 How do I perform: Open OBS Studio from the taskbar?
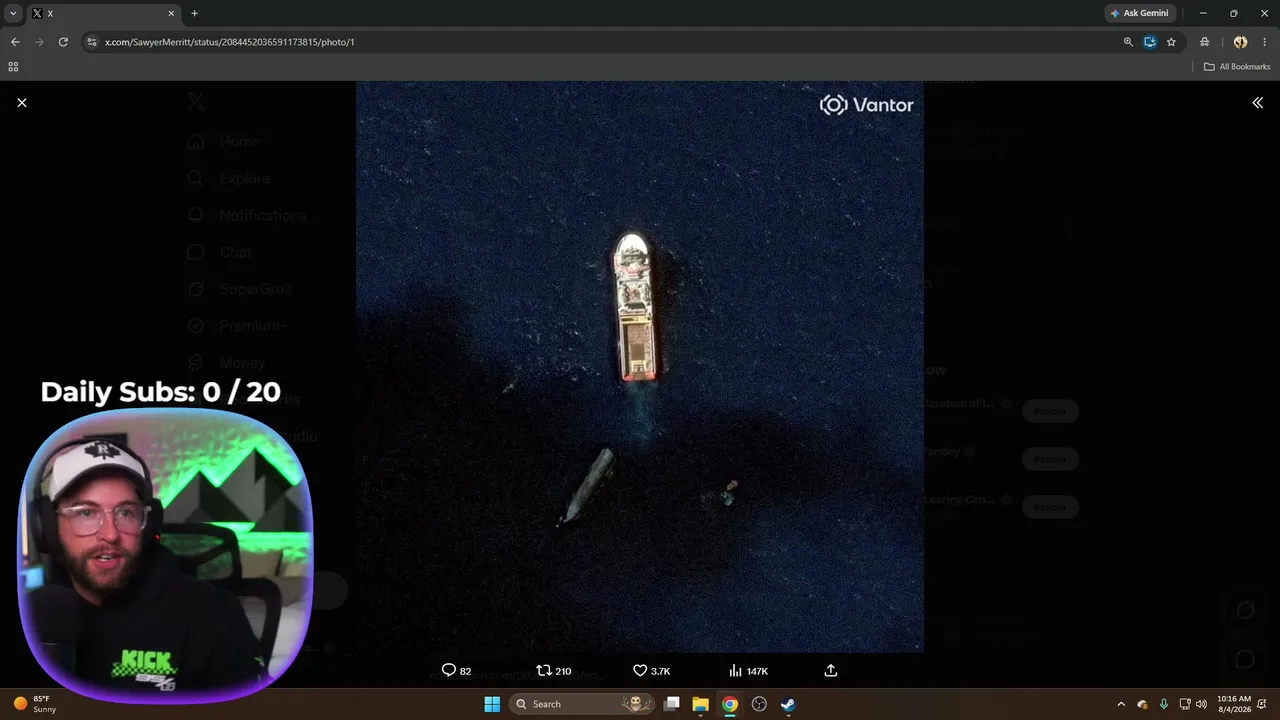[759, 704]
